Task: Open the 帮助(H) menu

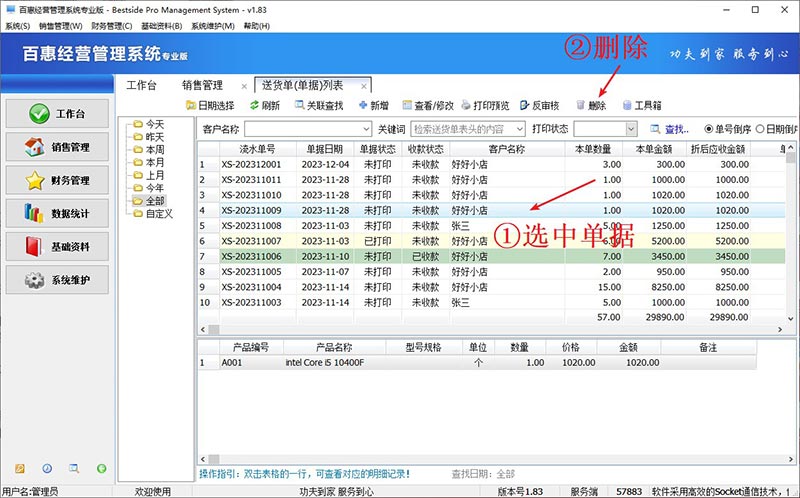Action: pyautogui.click(x=256, y=26)
